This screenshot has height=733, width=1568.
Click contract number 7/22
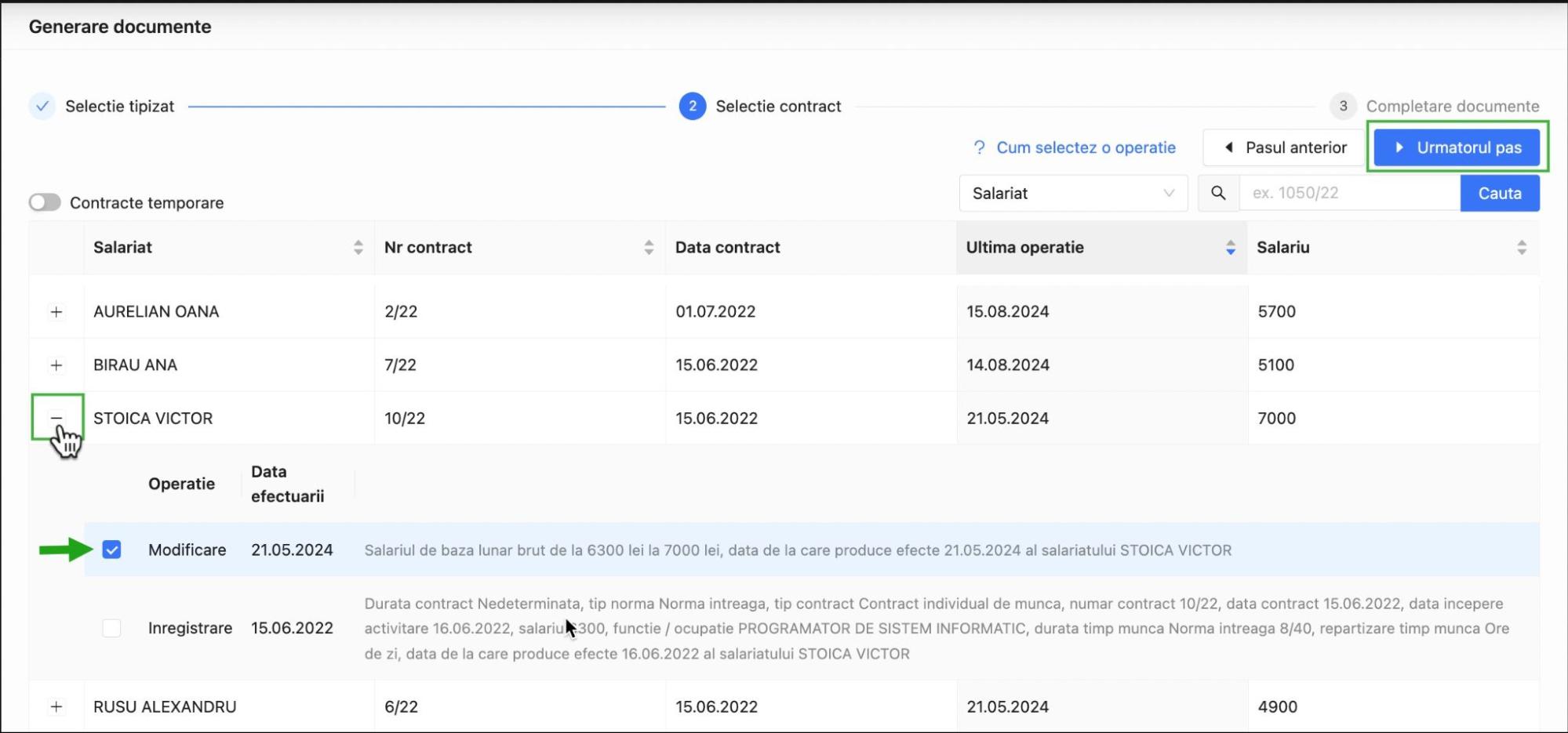[x=401, y=365]
